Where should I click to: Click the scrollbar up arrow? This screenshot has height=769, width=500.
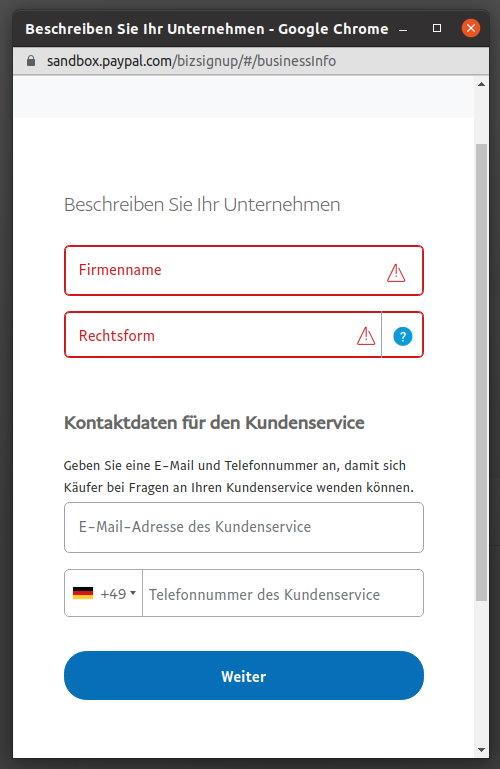481,84
